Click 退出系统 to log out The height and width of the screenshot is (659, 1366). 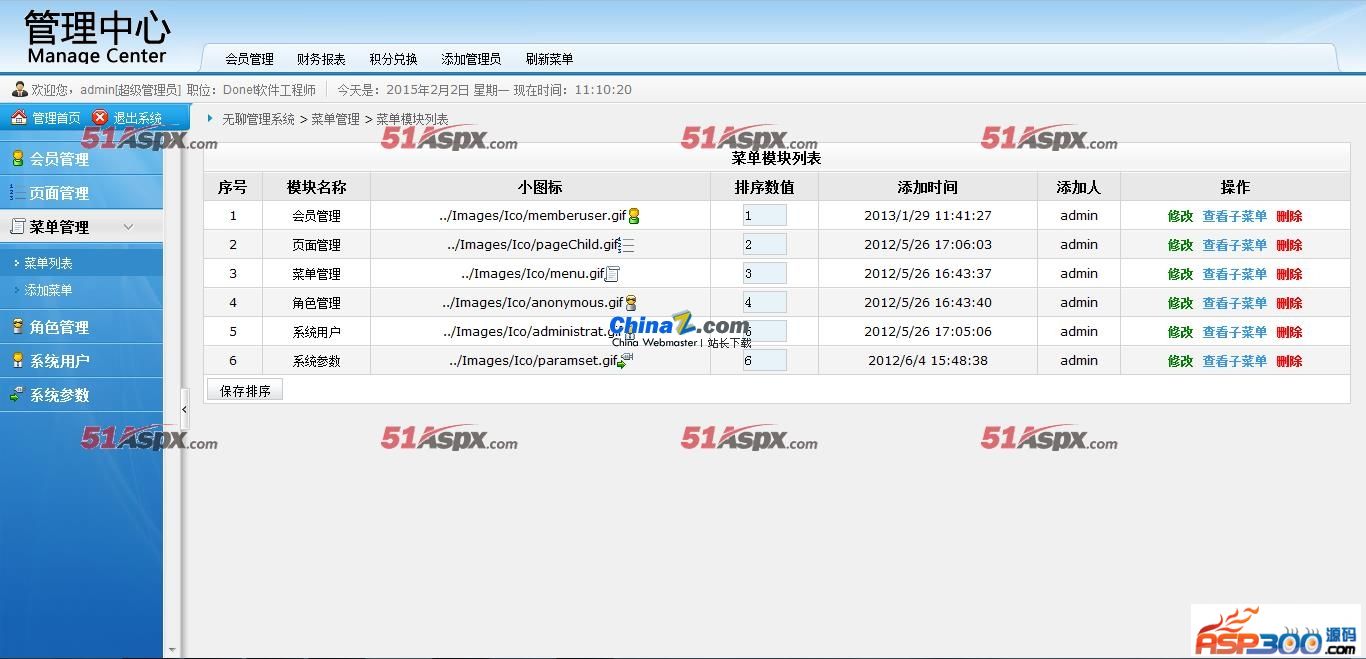click(137, 118)
